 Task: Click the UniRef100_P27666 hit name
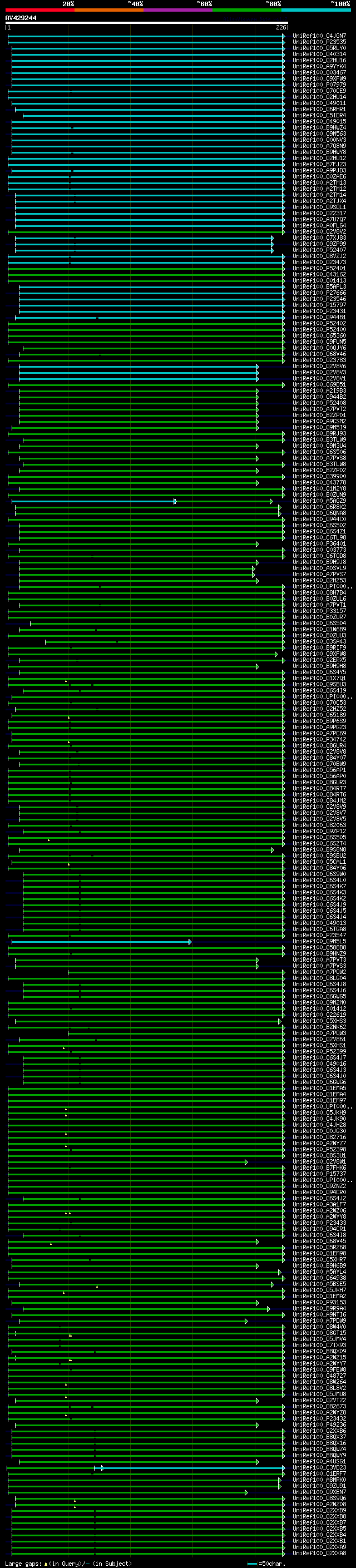(x=319, y=293)
